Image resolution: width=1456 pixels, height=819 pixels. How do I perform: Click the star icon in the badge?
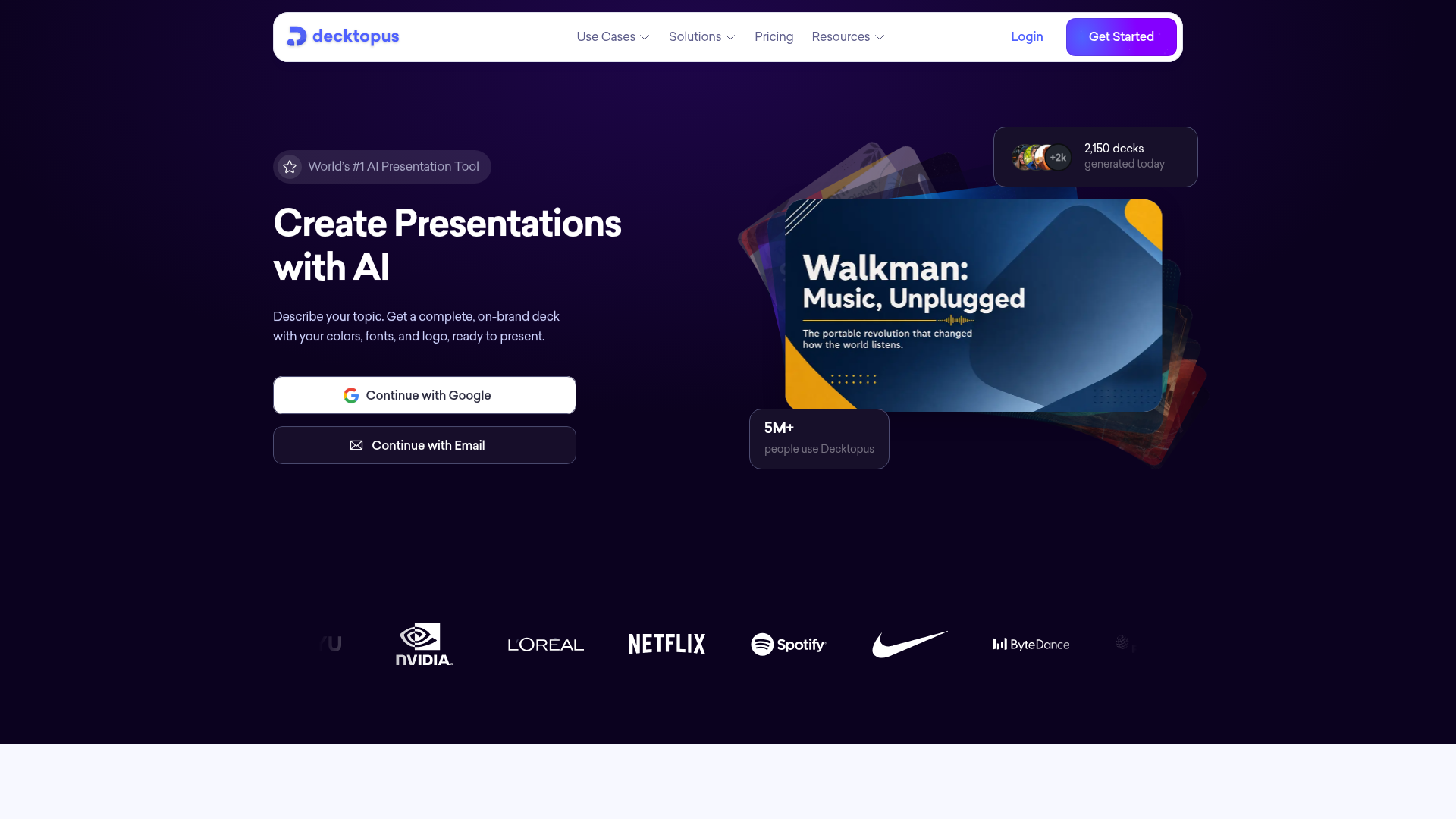point(290,167)
